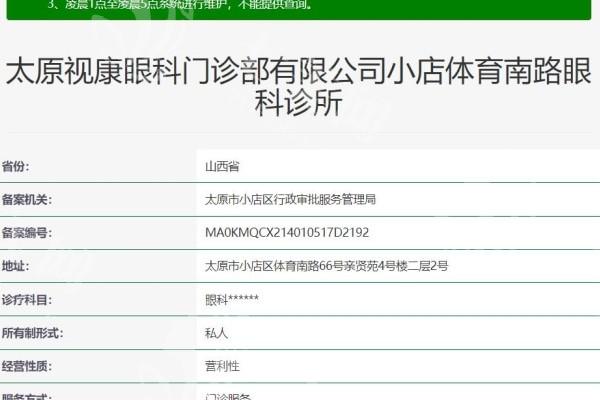This screenshot has height=400, width=600.
Task: Click the 太原市小店区行政审批服务管理局 value
Action: coord(290,199)
